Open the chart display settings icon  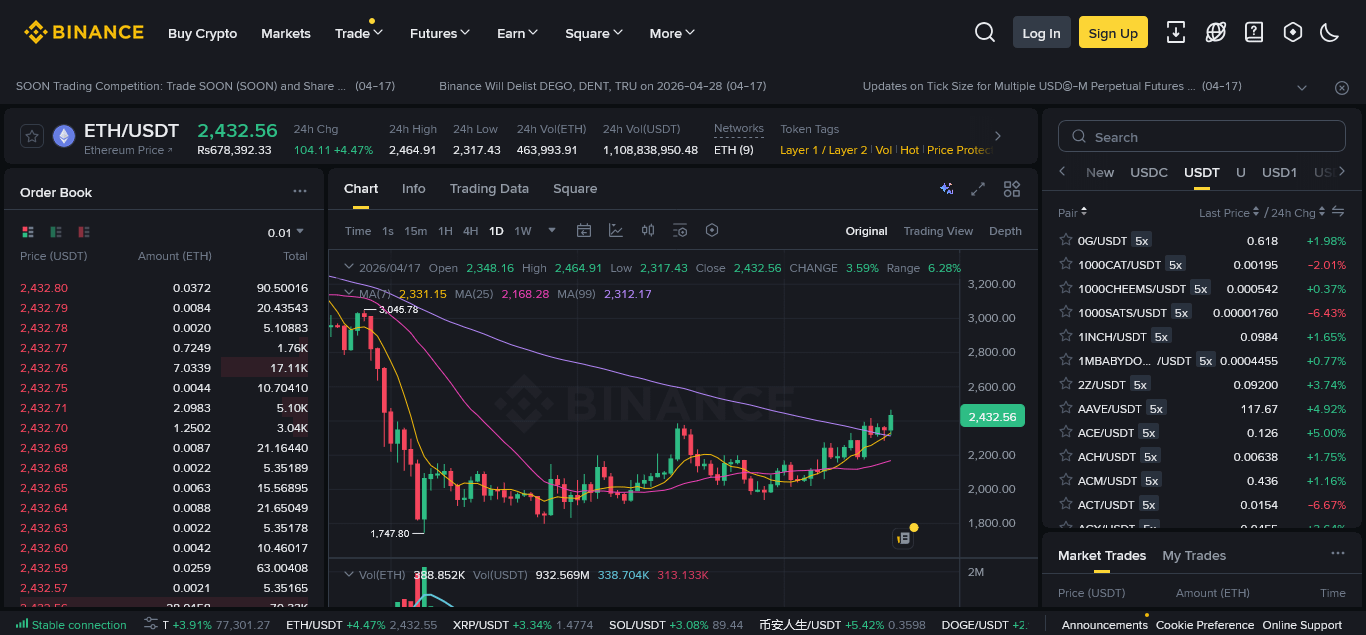(680, 230)
